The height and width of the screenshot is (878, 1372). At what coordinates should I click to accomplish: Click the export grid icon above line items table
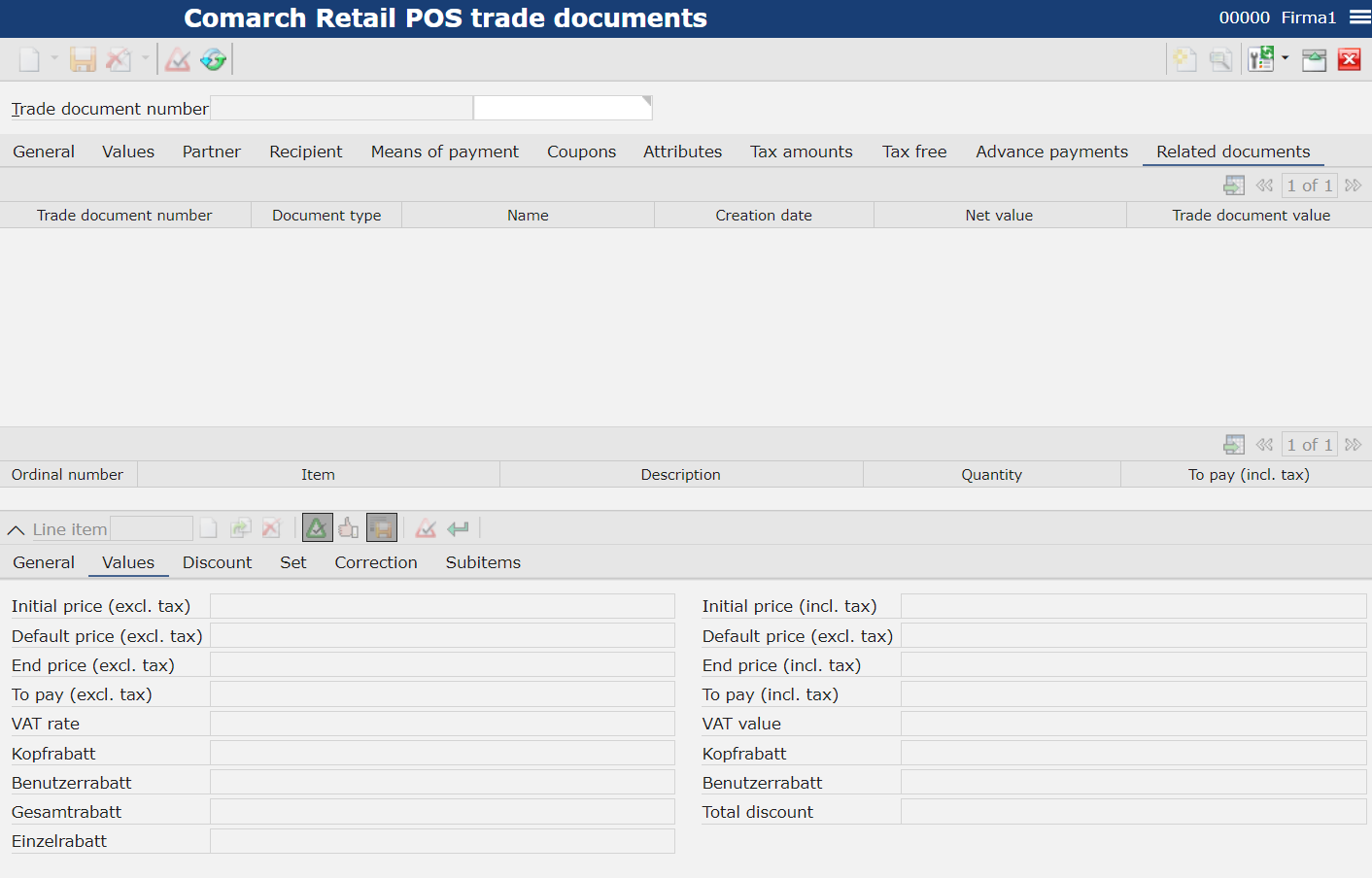click(x=1234, y=445)
